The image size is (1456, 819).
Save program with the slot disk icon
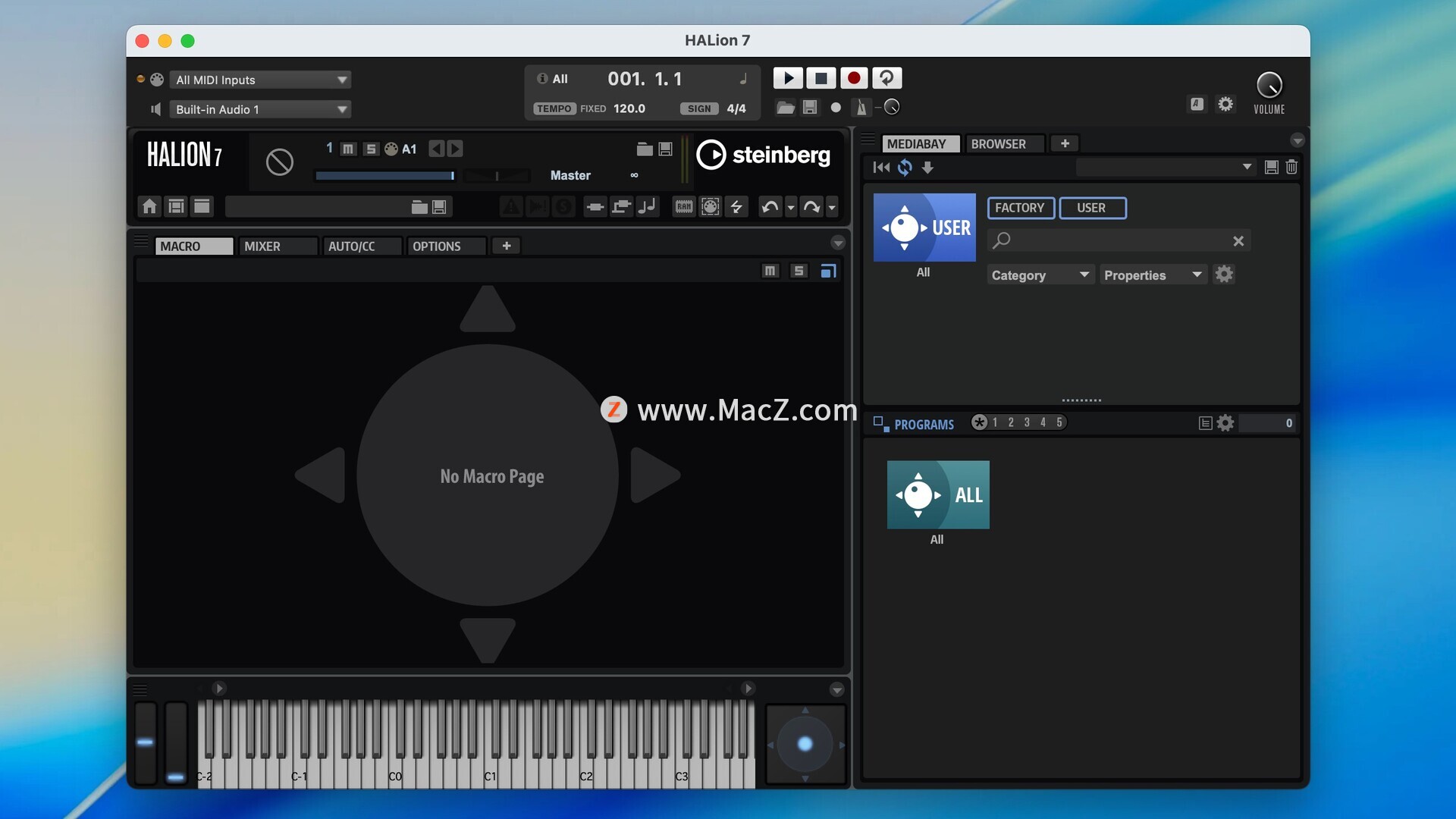pyautogui.click(x=665, y=149)
